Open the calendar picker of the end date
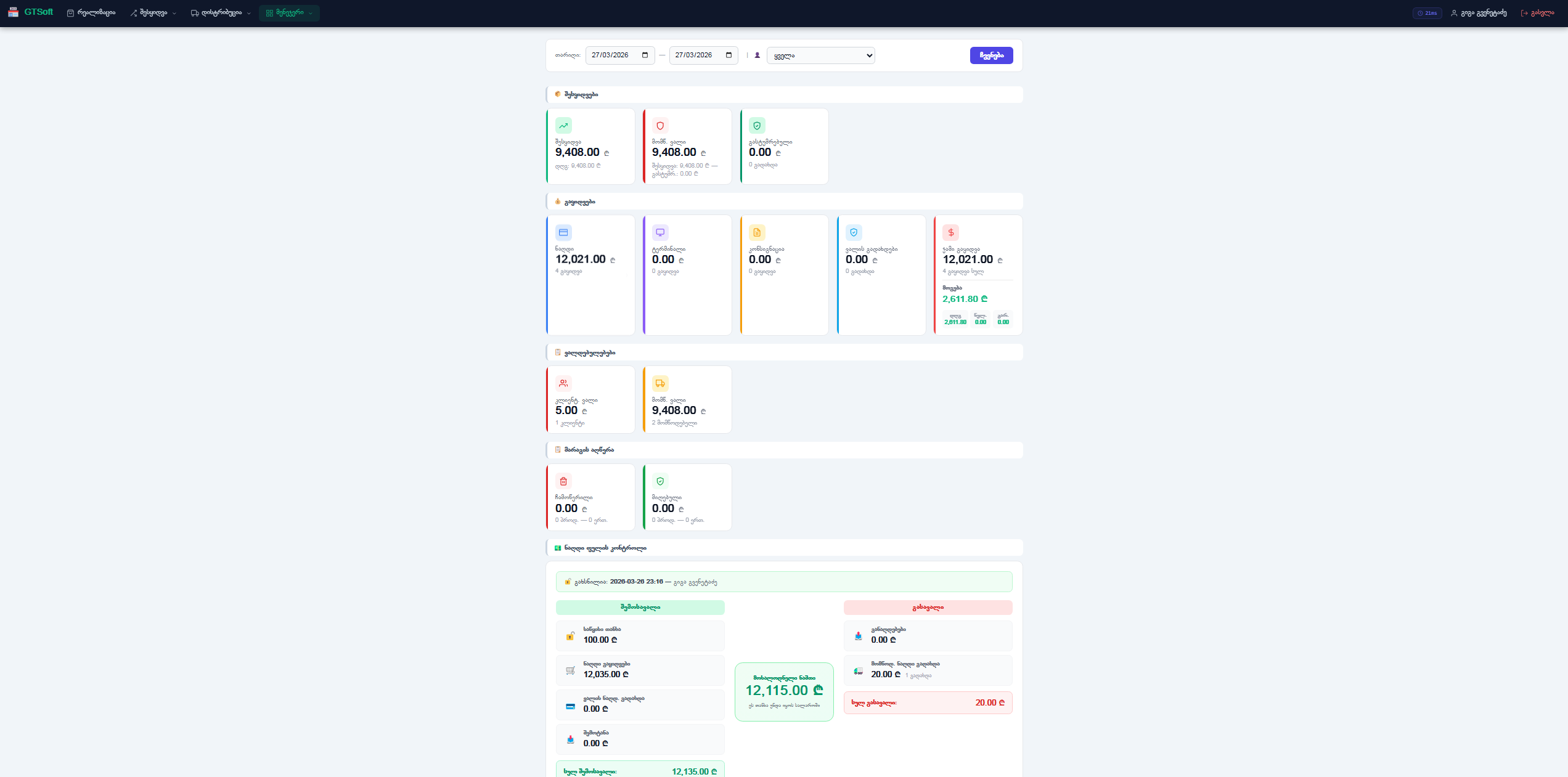 tap(729, 55)
